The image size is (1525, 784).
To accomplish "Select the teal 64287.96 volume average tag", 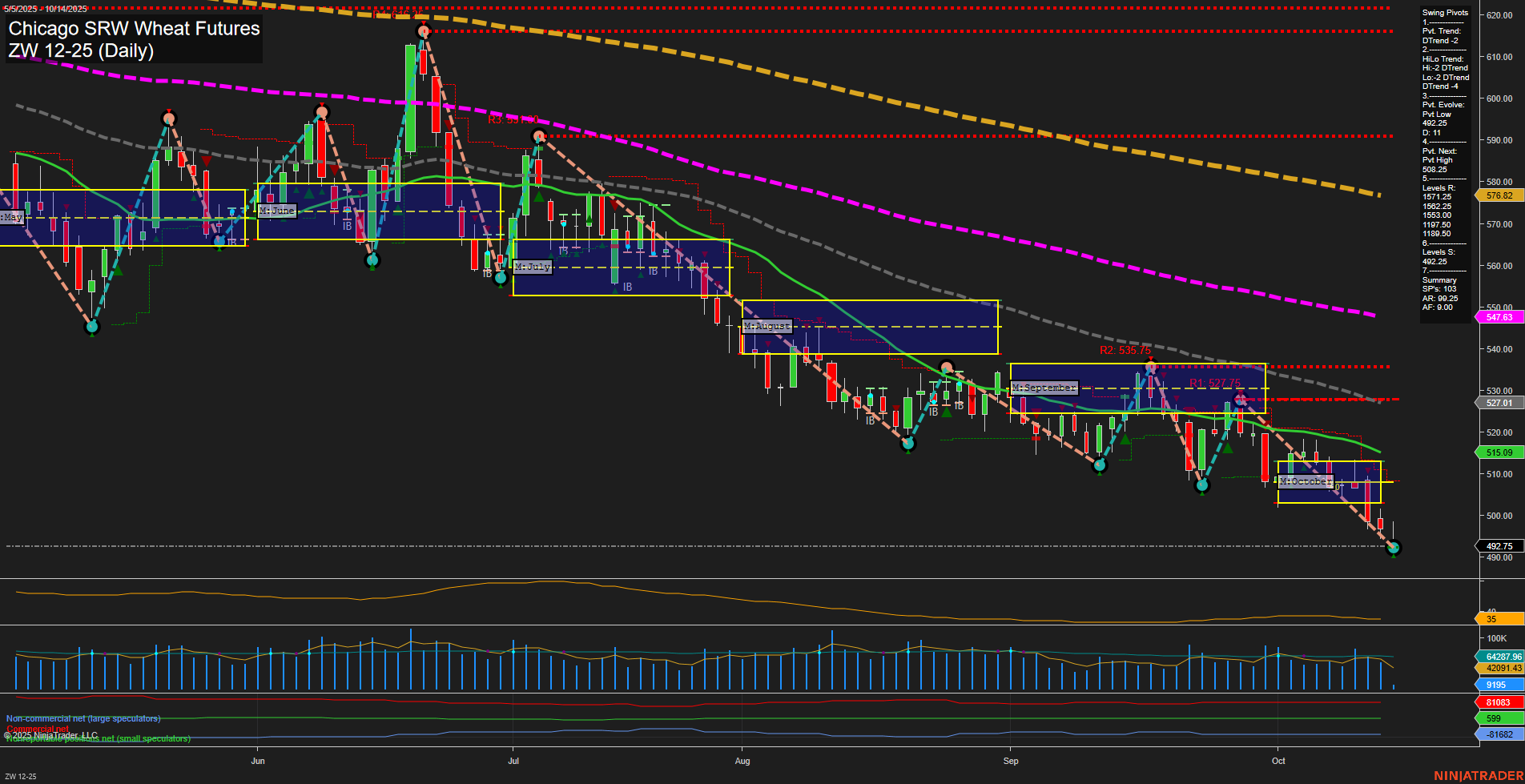I will (x=1501, y=655).
